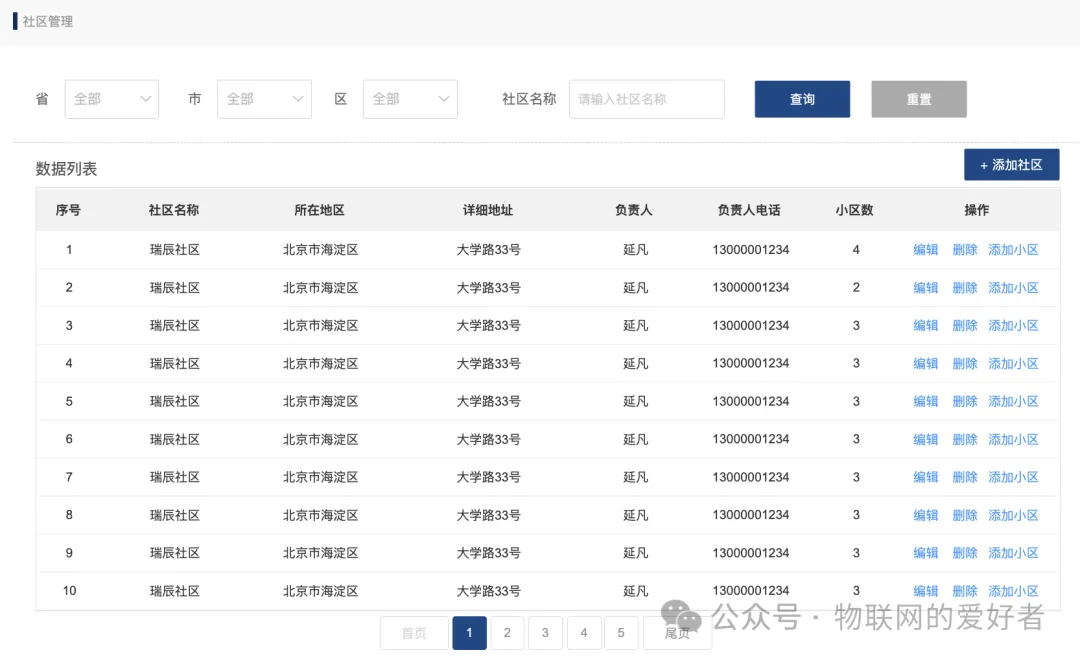
Task: Add a 小区 to row 1
Action: click(x=1013, y=250)
